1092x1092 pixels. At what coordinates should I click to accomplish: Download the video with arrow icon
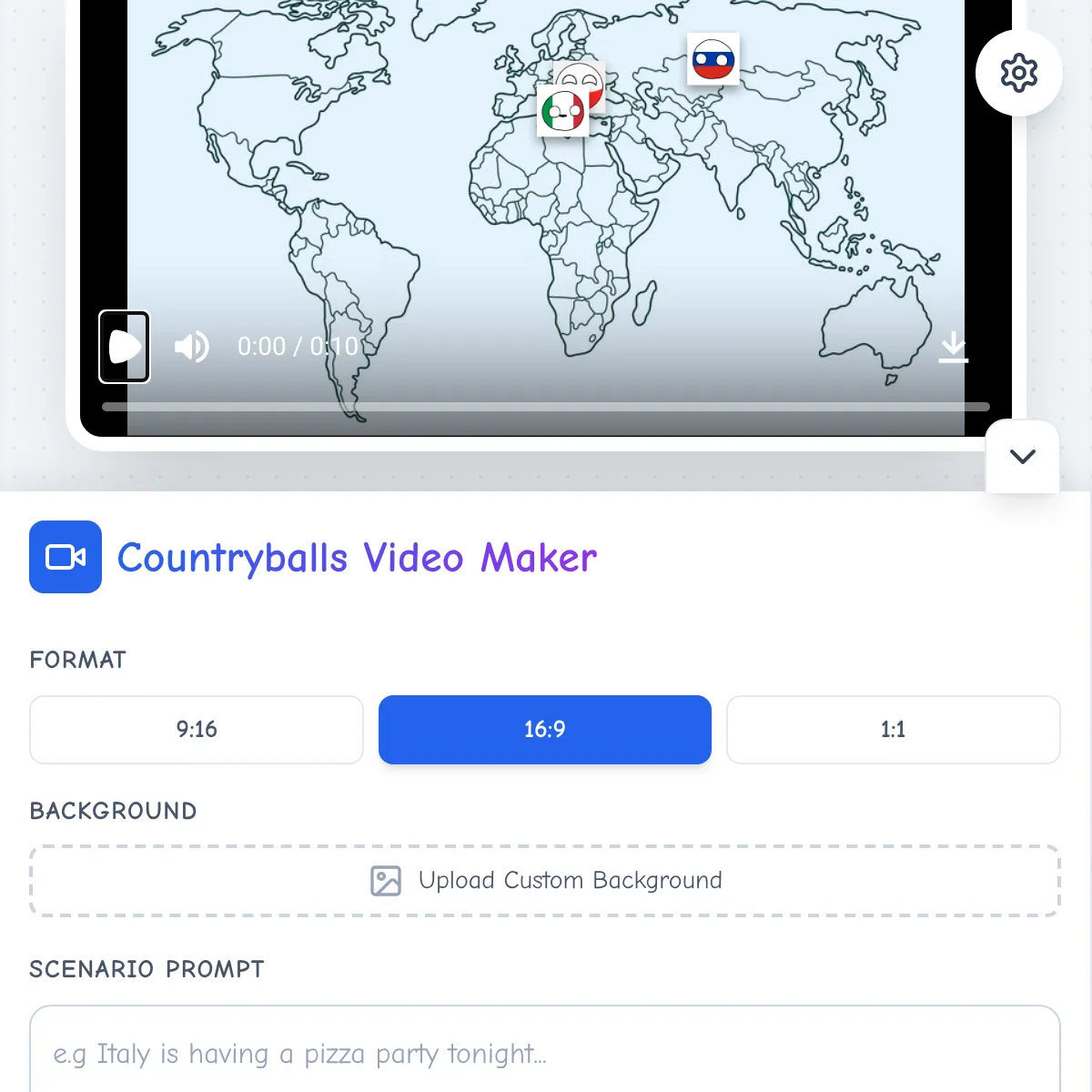click(953, 347)
